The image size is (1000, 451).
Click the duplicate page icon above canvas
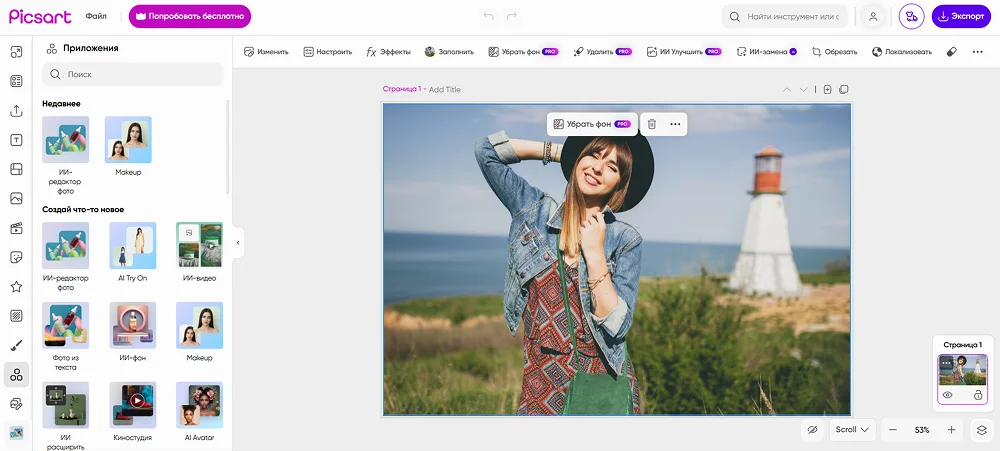click(x=844, y=89)
